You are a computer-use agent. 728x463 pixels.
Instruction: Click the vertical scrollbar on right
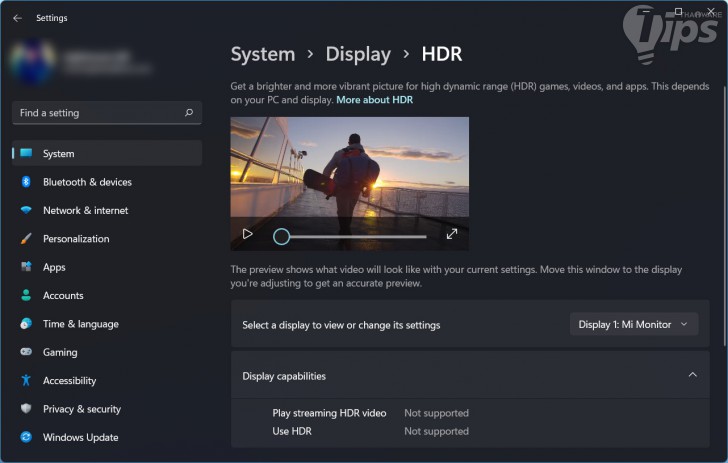724,215
